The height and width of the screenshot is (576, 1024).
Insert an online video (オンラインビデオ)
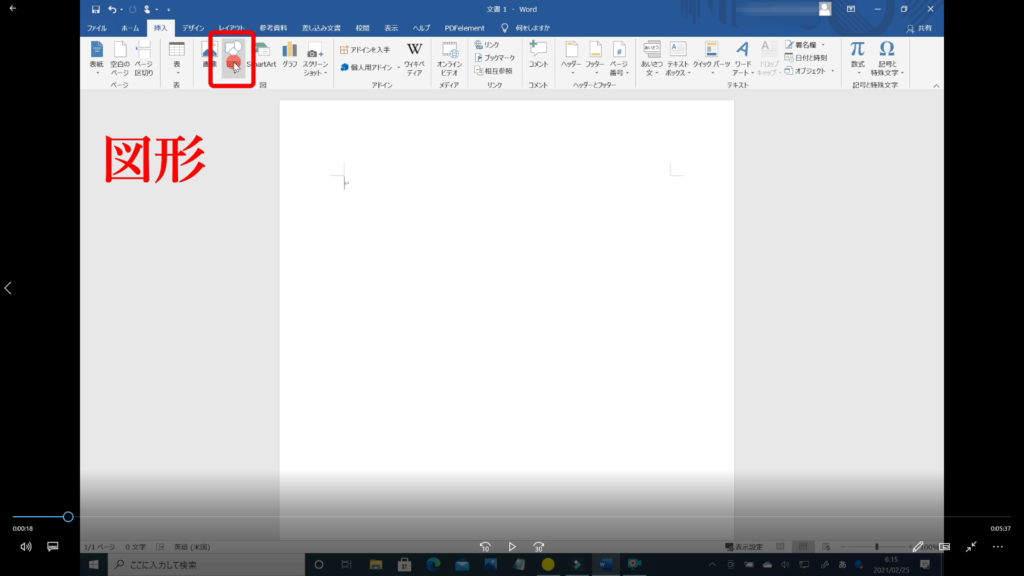coord(449,56)
